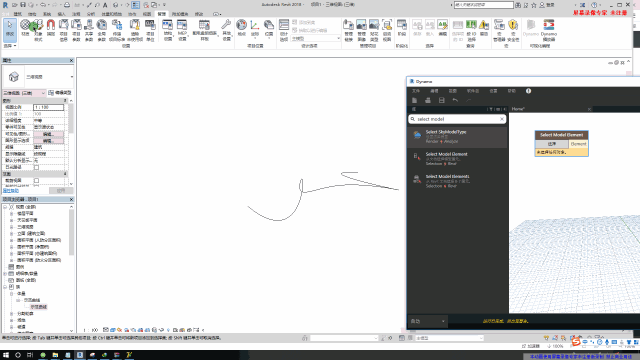Open 项目信息 Project Information

coord(64,30)
